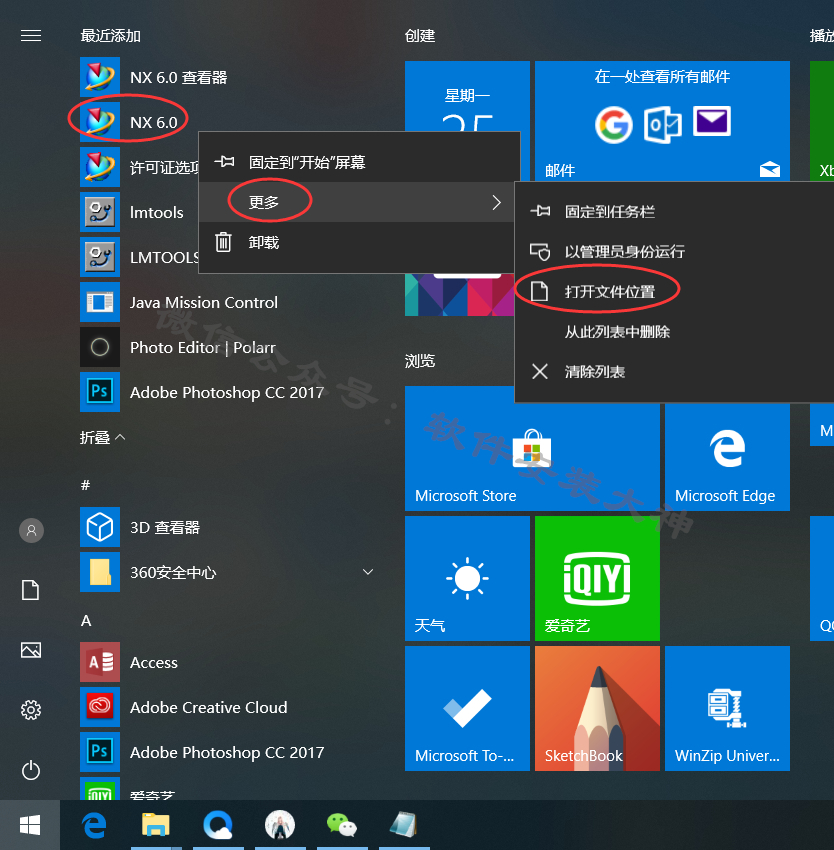Expand the 更多 submenu arrow
This screenshot has width=834, height=850.
[x=496, y=202]
